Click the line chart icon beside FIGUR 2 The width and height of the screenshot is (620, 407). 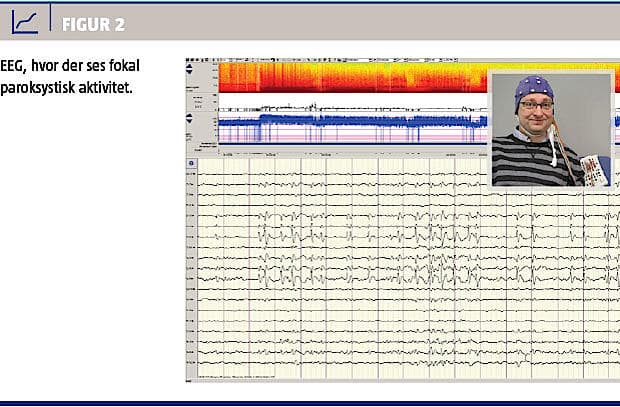click(25, 20)
